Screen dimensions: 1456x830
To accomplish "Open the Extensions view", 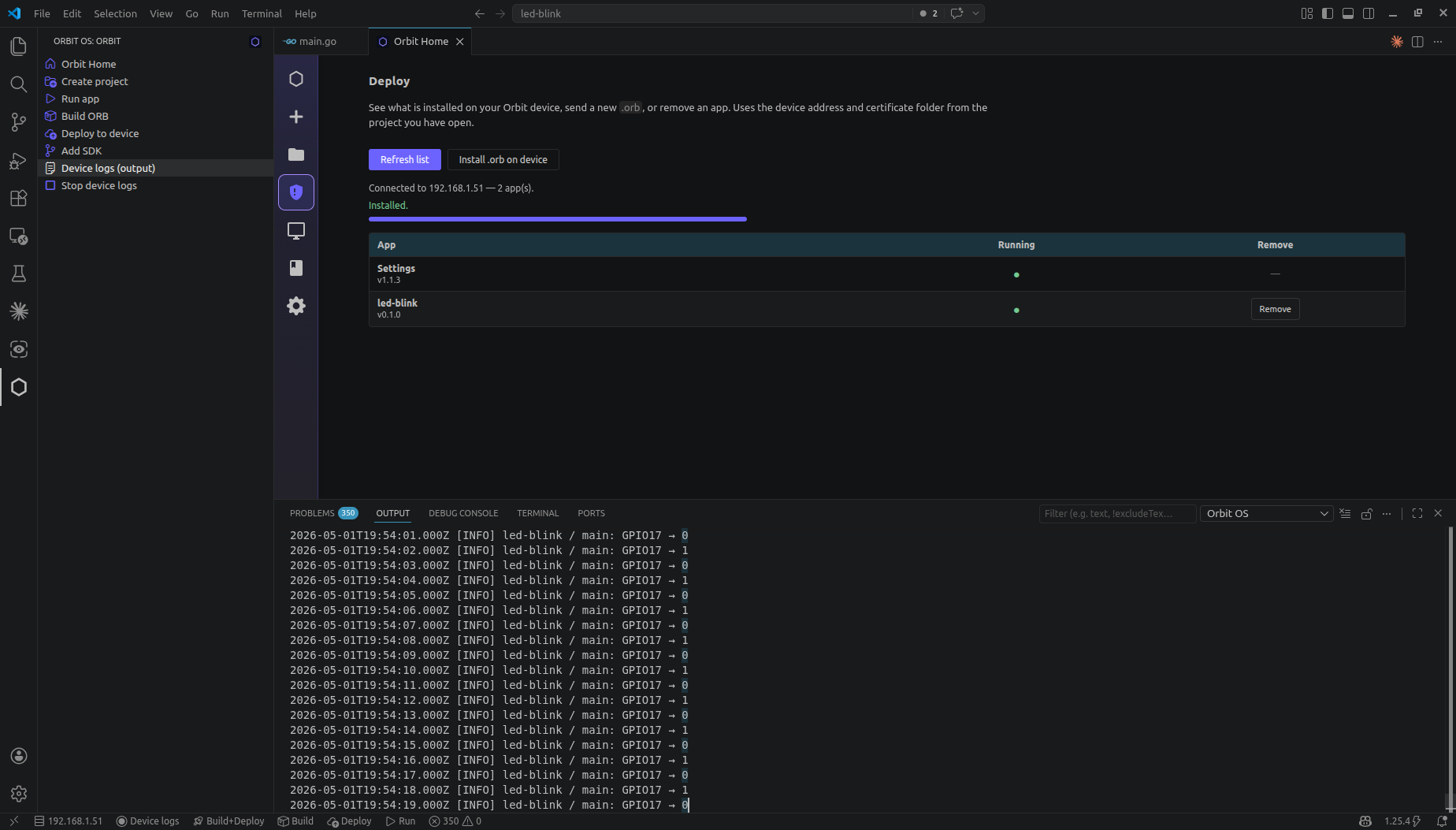I will click(18, 198).
